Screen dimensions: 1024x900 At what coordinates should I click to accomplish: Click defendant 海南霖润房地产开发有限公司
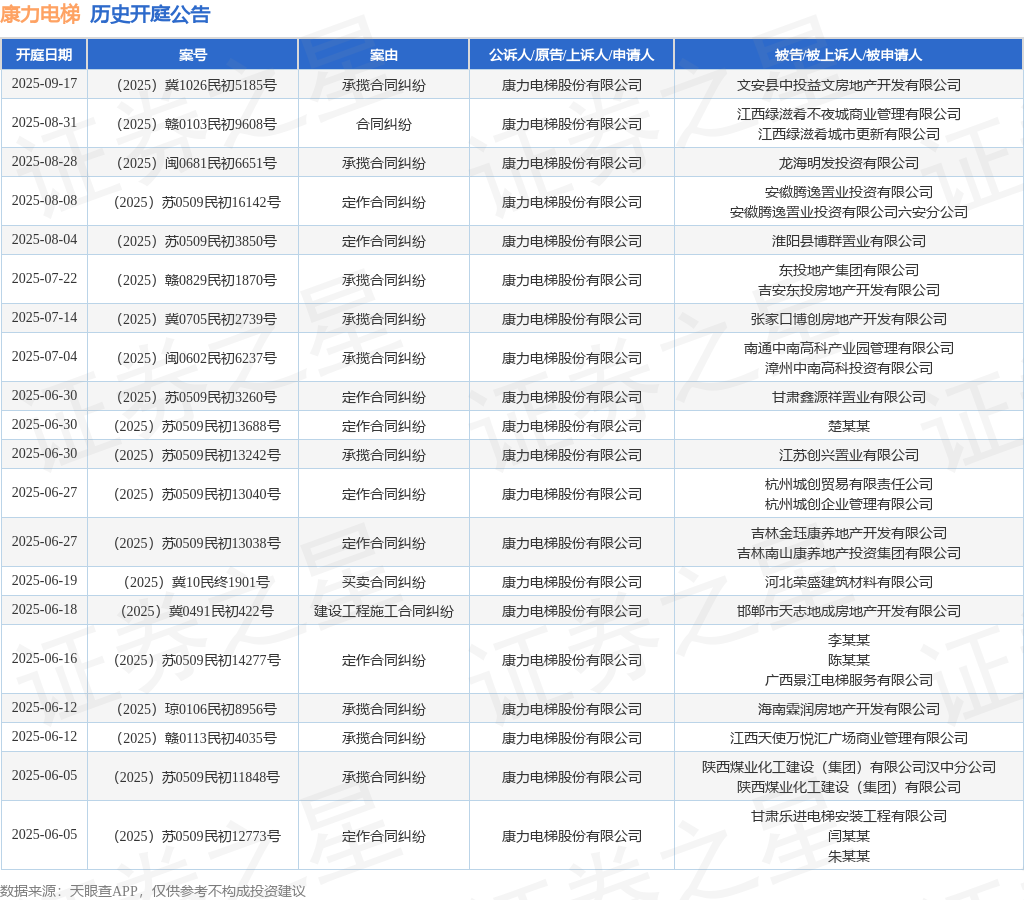848,709
